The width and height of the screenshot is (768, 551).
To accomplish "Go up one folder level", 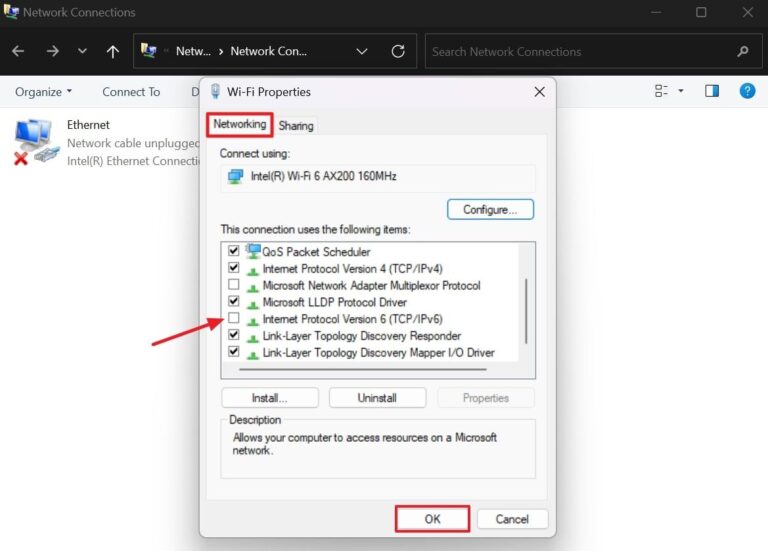I will click(x=113, y=51).
